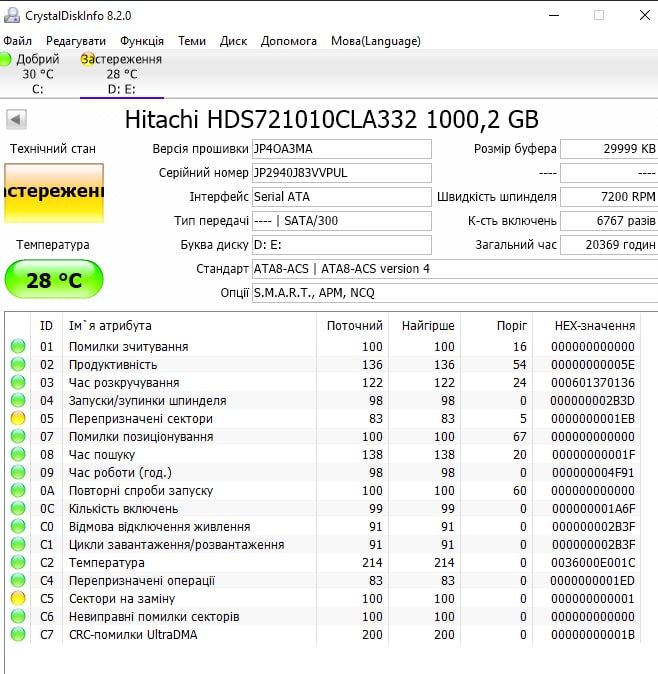Click the S.M.A.R.T., APM, NCQ options field
Viewport: 658px width, 674px height.
click(x=455, y=293)
